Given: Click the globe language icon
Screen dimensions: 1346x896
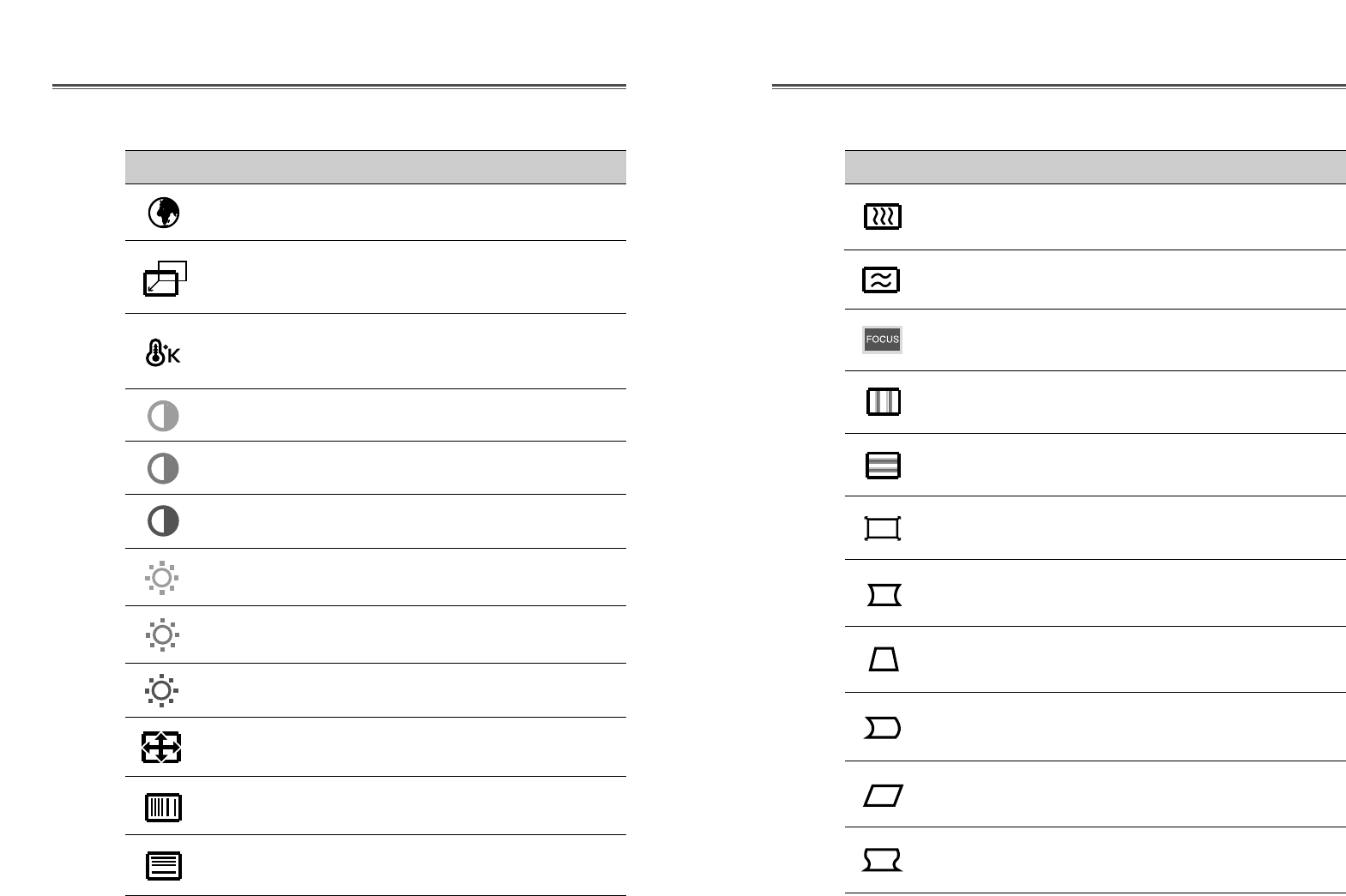Looking at the screenshot, I should coord(163,213).
